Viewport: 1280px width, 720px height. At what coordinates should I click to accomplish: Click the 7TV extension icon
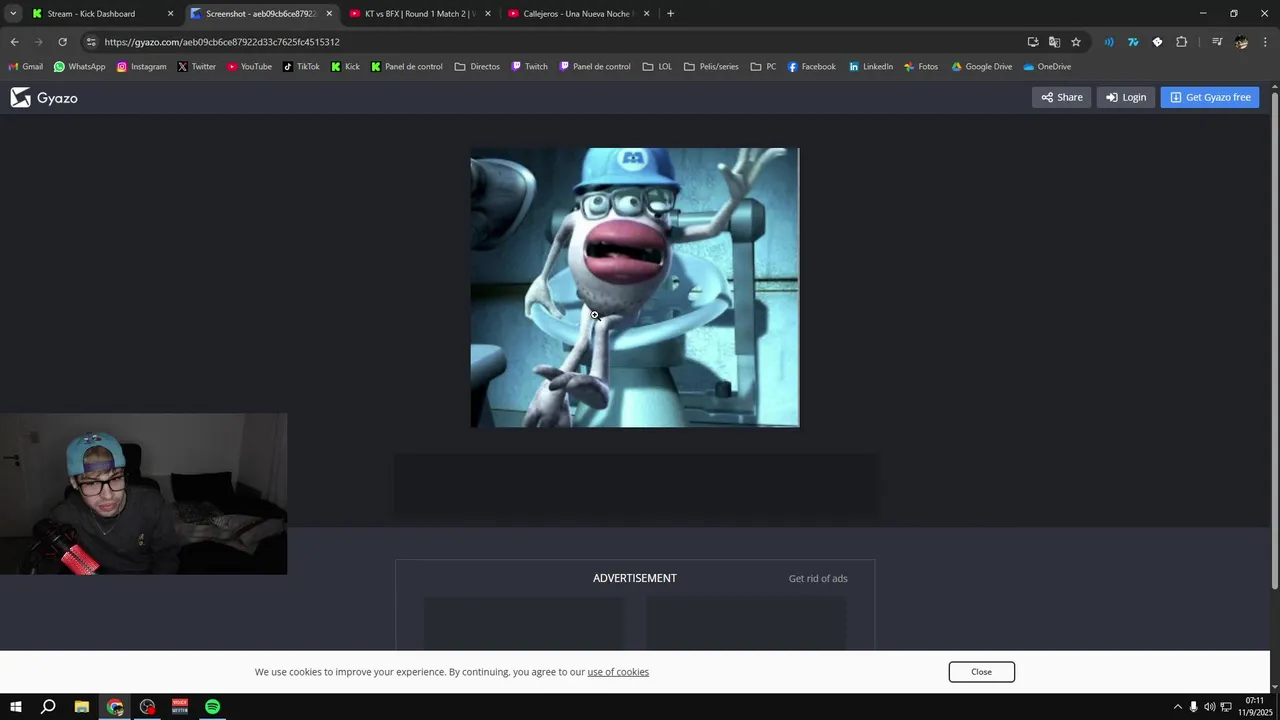click(x=1133, y=42)
